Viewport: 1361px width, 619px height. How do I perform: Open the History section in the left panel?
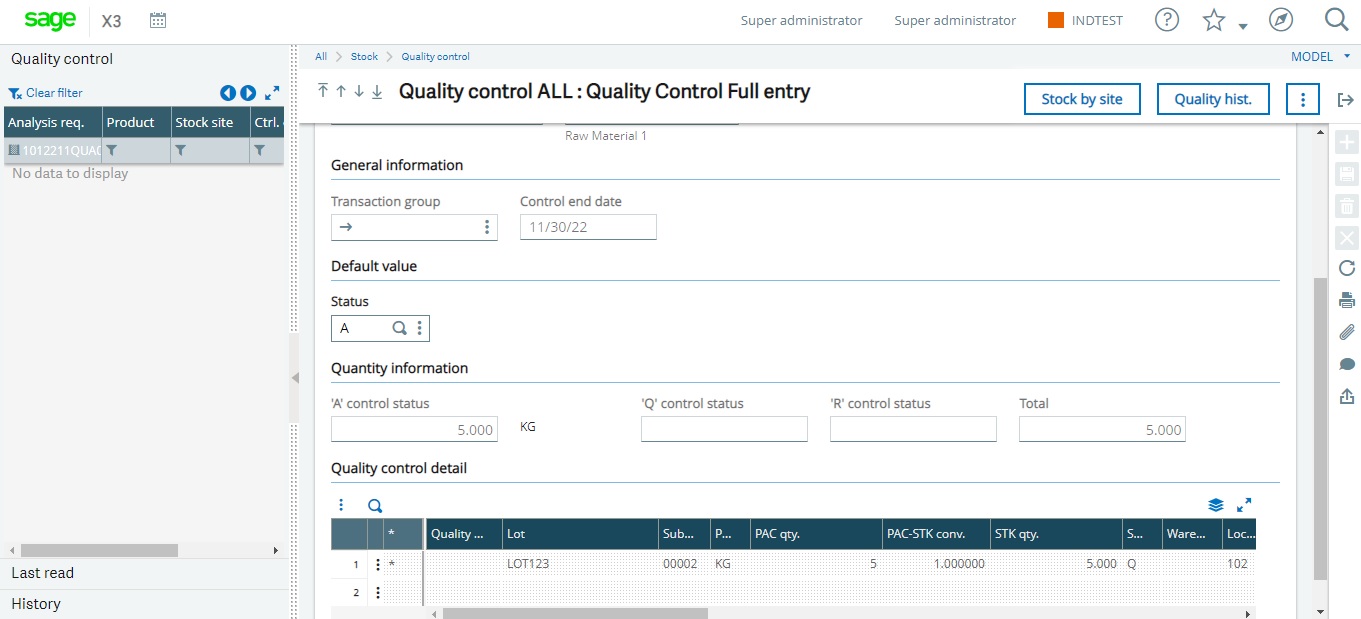(x=35, y=604)
